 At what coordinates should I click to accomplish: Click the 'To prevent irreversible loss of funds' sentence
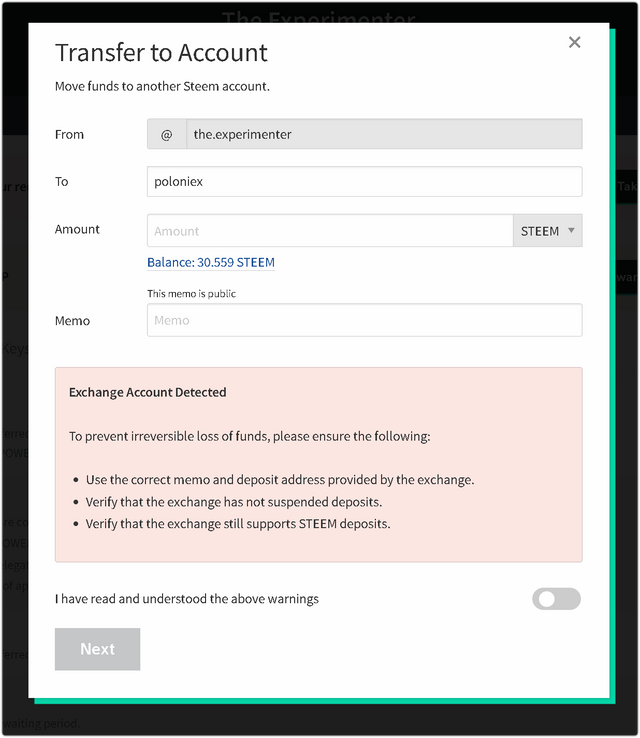(x=249, y=436)
